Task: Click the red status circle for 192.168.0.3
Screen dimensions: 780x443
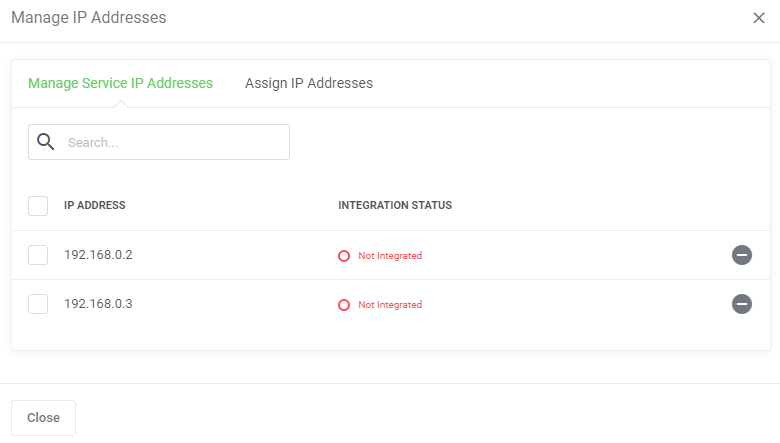Action: click(344, 305)
